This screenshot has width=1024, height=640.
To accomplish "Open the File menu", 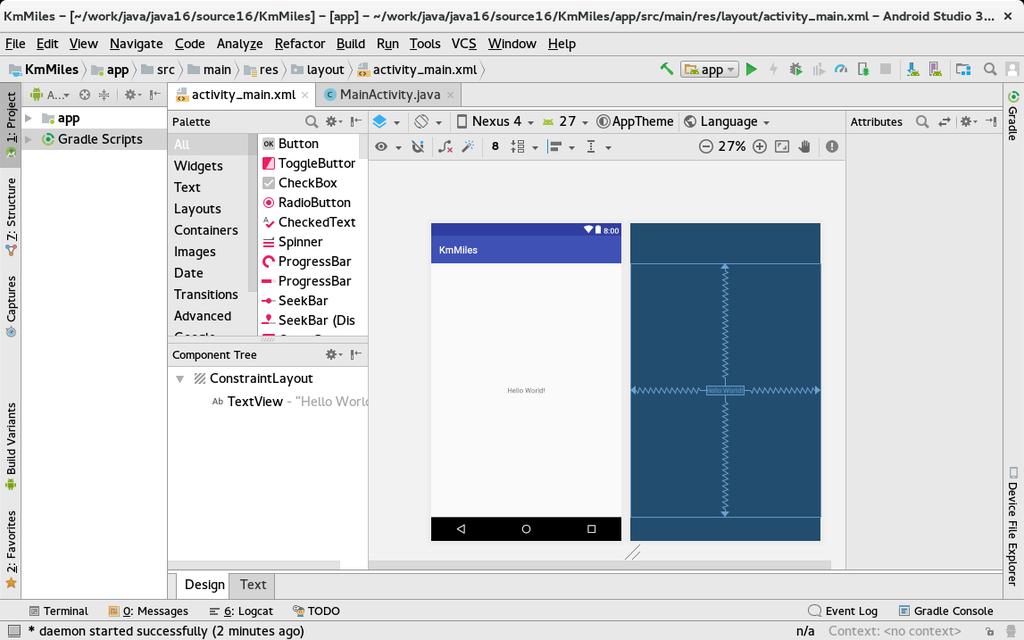I will (x=15, y=44).
